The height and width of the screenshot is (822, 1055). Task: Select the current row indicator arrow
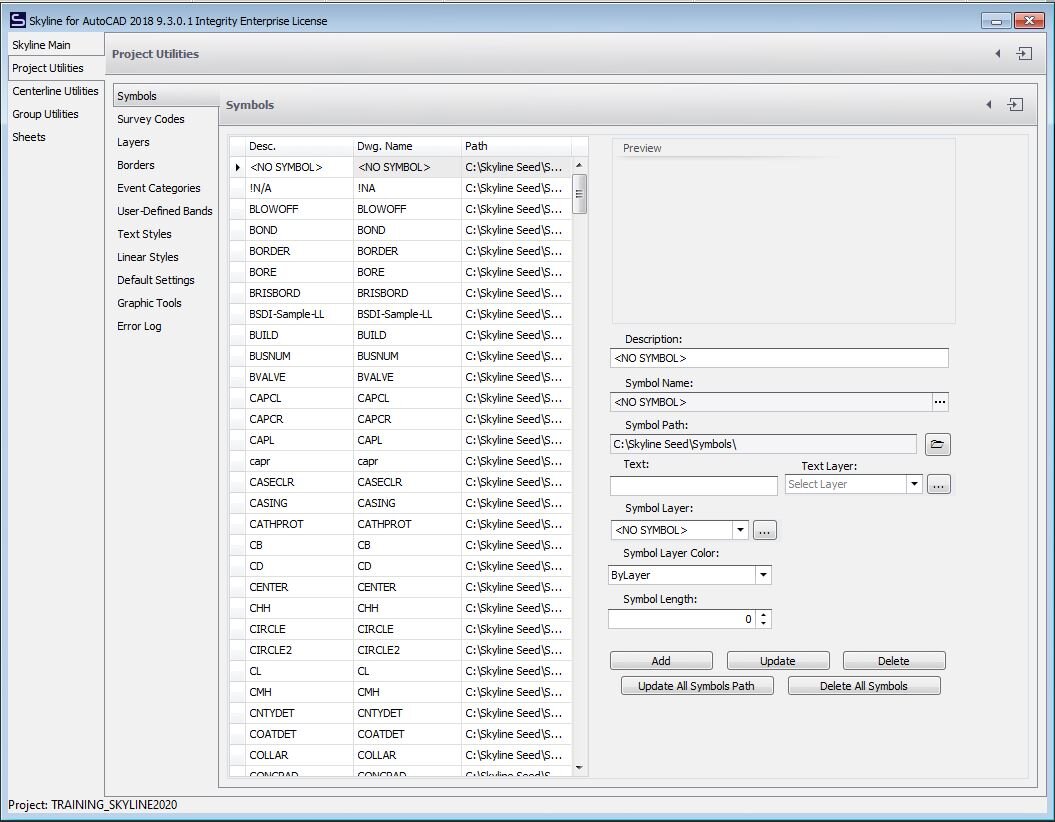point(238,167)
